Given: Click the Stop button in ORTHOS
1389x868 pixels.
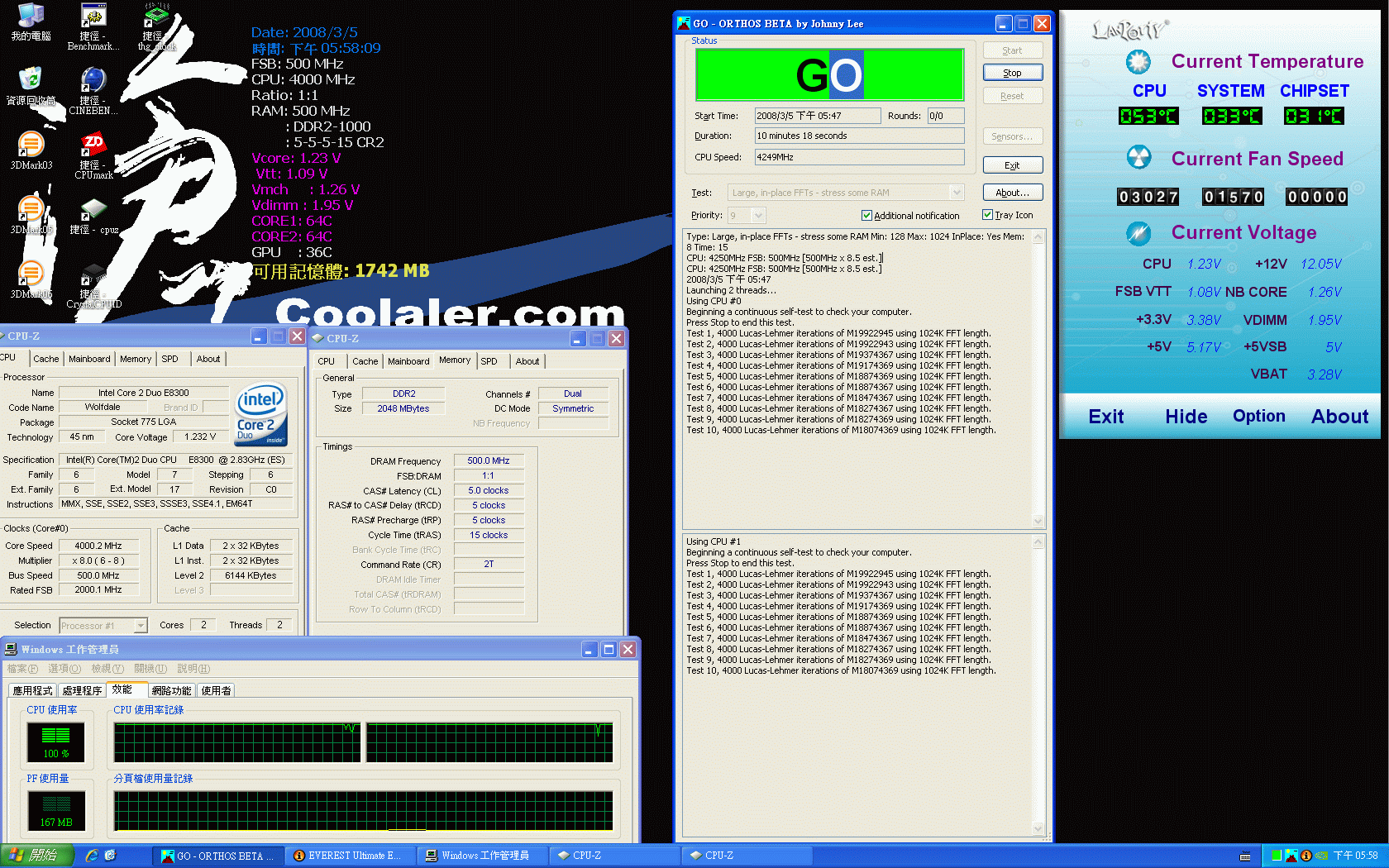Looking at the screenshot, I should 1012,73.
